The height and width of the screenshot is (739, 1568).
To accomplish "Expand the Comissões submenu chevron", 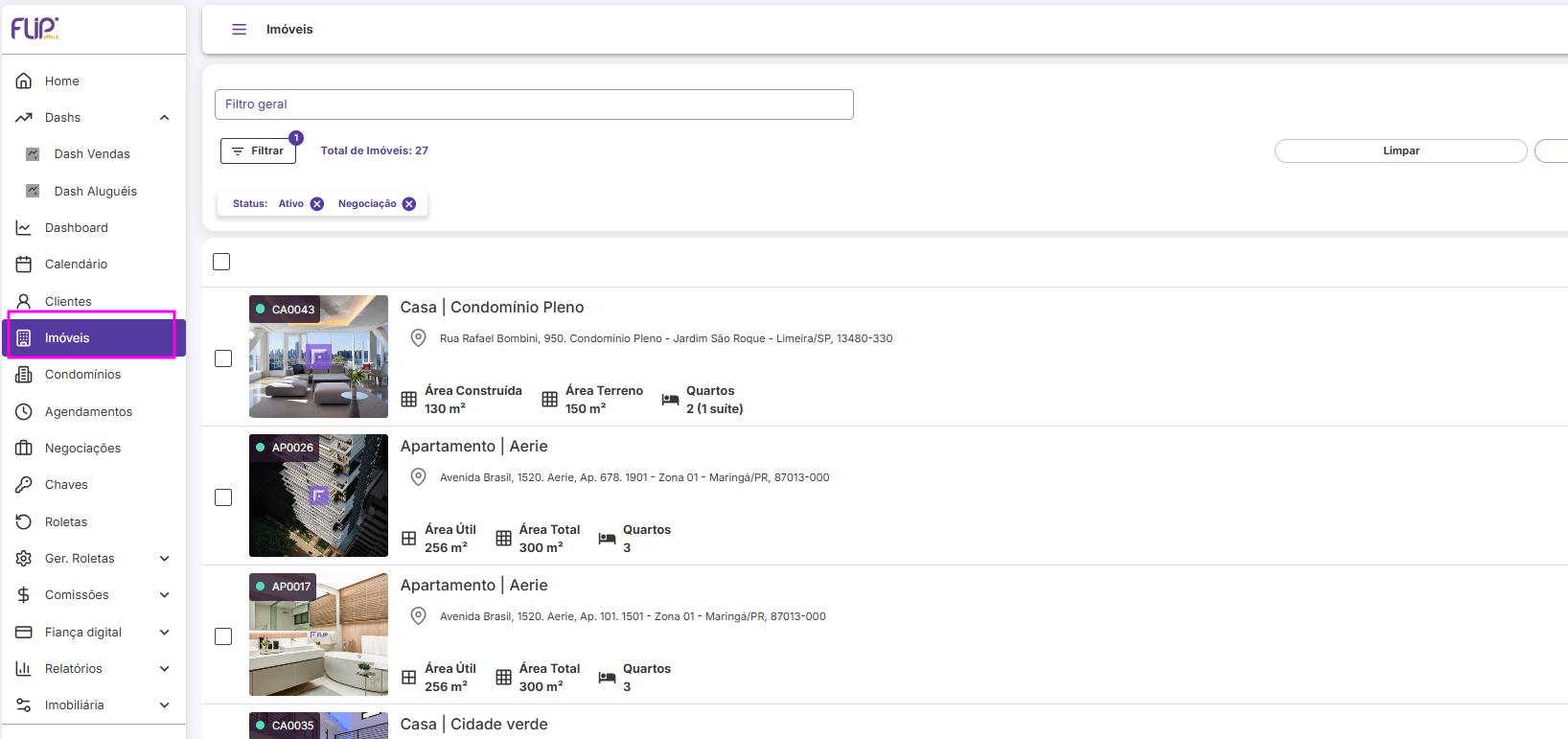I will pyautogui.click(x=165, y=595).
